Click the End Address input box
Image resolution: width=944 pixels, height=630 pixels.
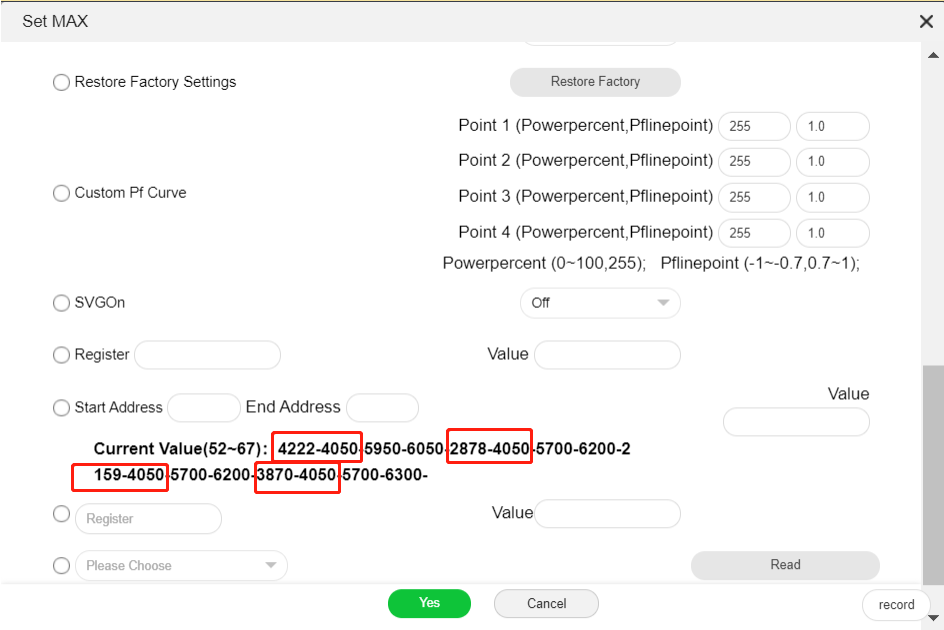pyautogui.click(x=382, y=408)
